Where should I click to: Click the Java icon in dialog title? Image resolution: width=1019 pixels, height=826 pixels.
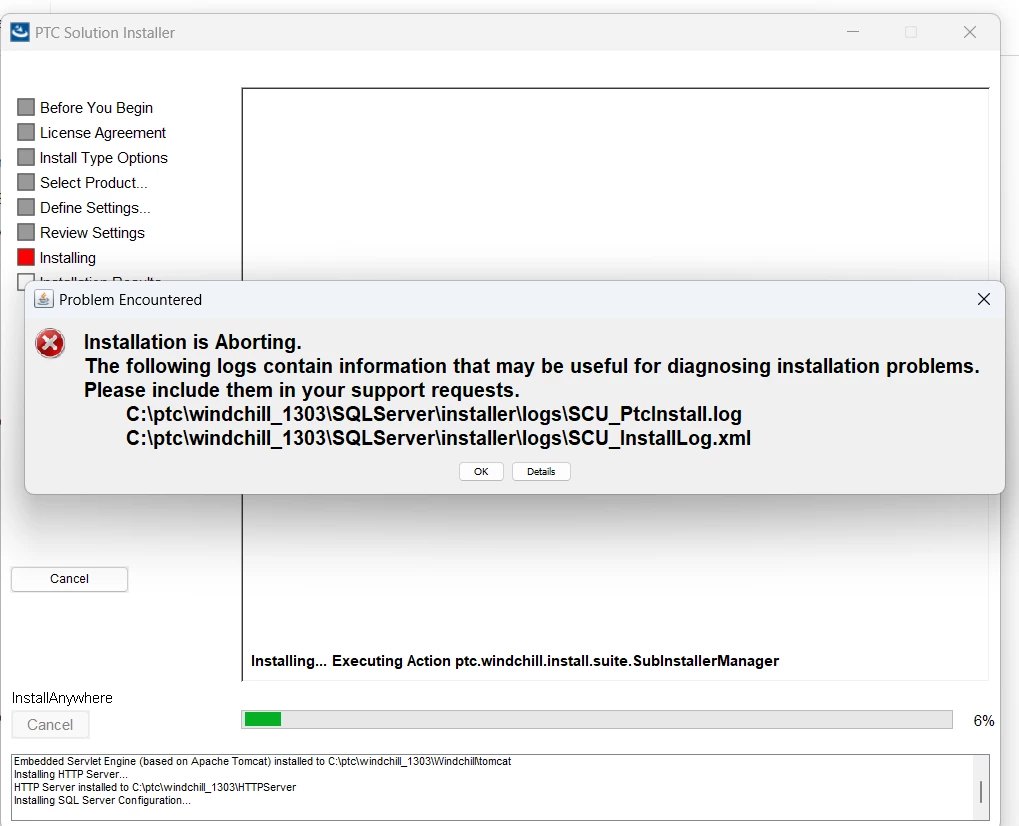pyautogui.click(x=44, y=299)
